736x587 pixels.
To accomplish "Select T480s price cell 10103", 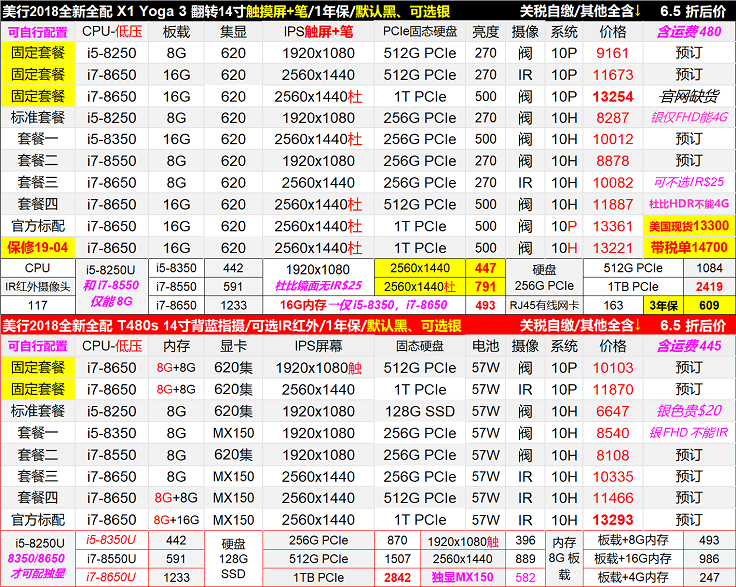I will (x=612, y=367).
